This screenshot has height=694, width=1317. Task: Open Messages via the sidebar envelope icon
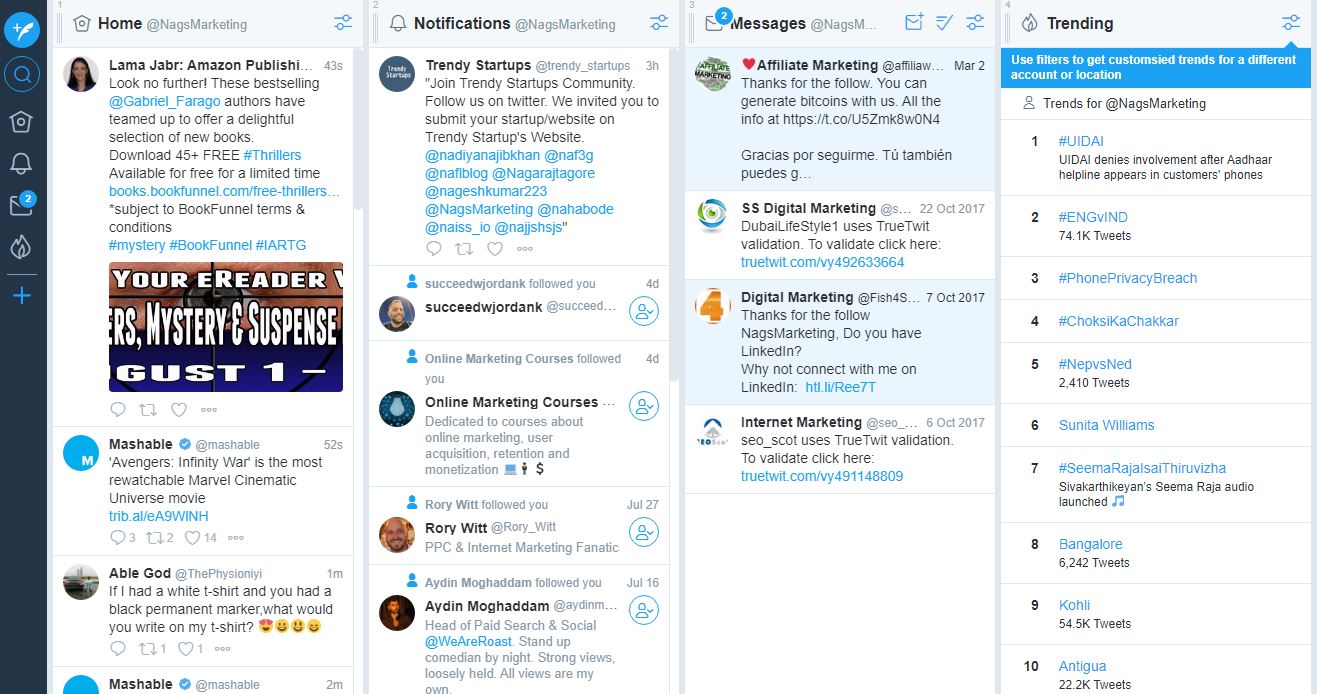click(x=22, y=205)
